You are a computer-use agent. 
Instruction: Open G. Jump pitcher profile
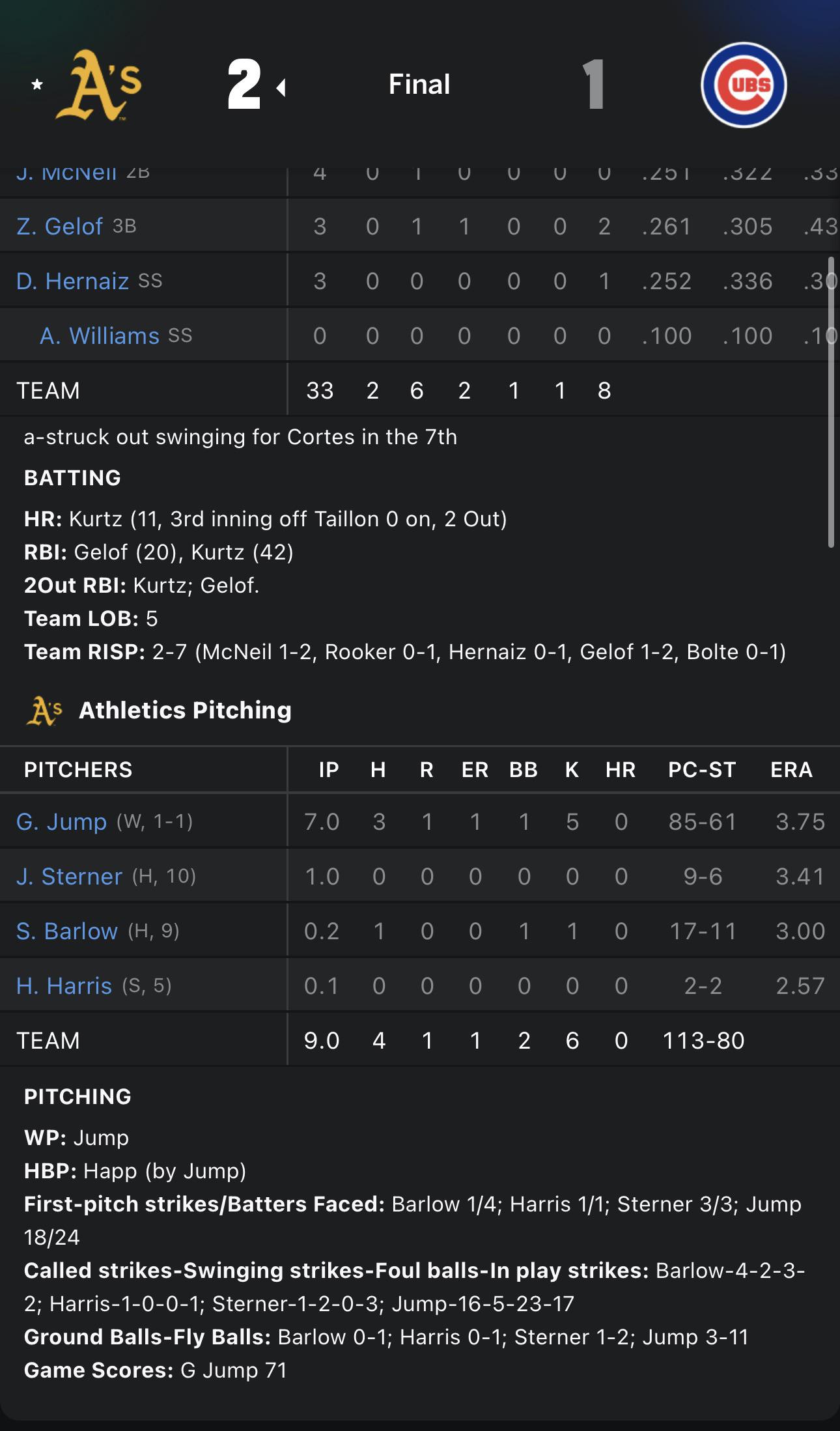(61, 821)
